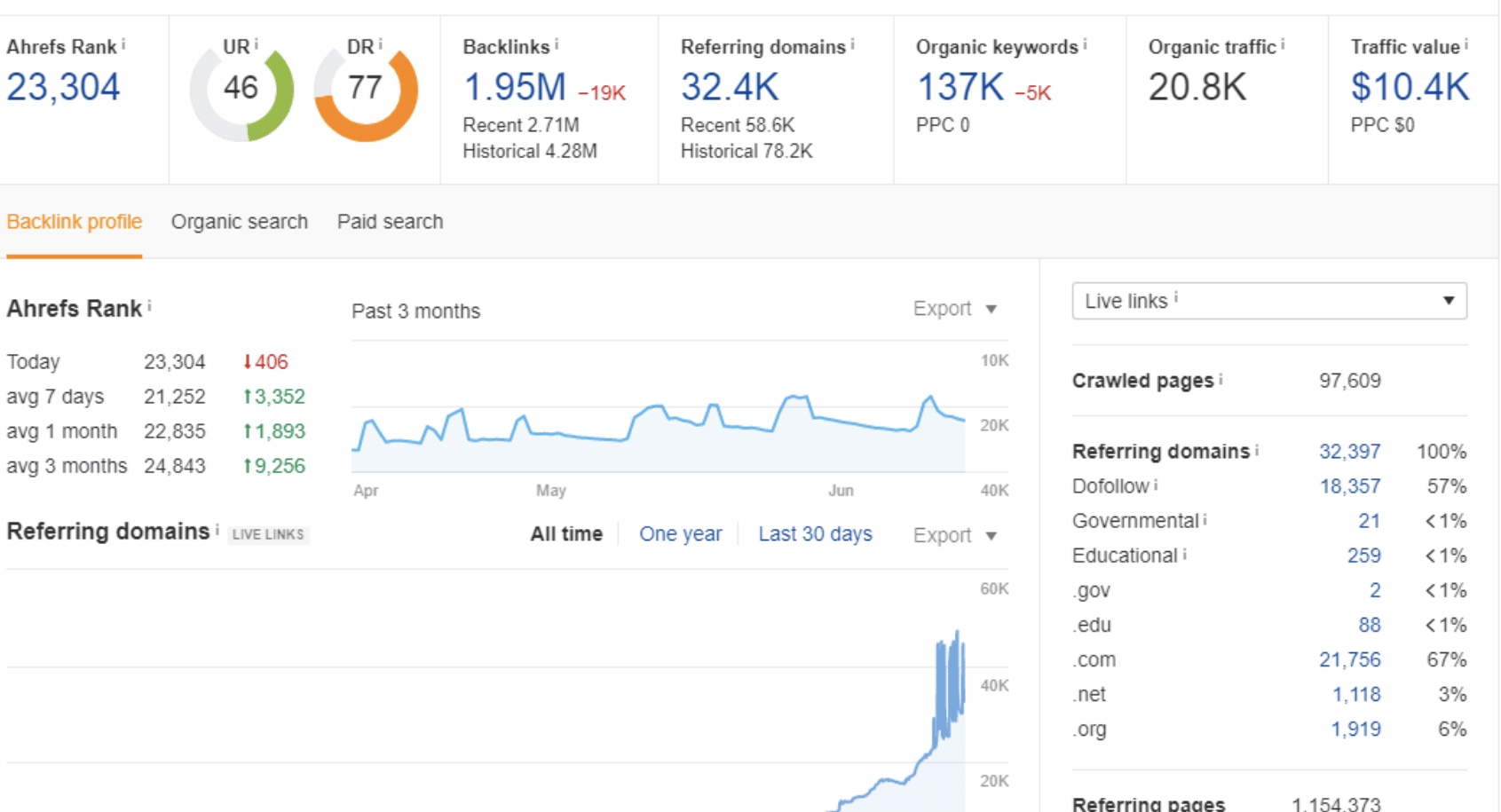
Task: Open the 32.4K referring domains link
Action: pyautogui.click(x=730, y=87)
